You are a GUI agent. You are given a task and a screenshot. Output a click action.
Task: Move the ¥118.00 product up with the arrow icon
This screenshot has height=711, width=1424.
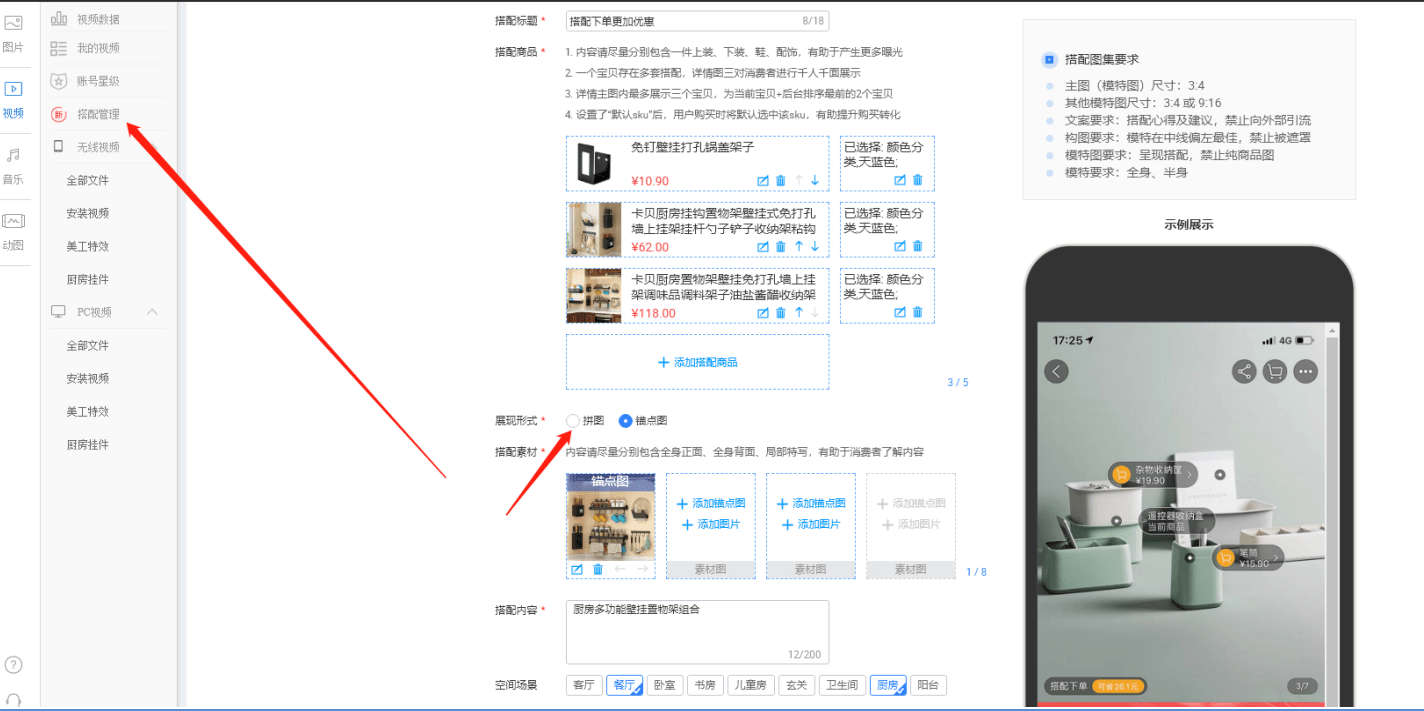point(798,312)
